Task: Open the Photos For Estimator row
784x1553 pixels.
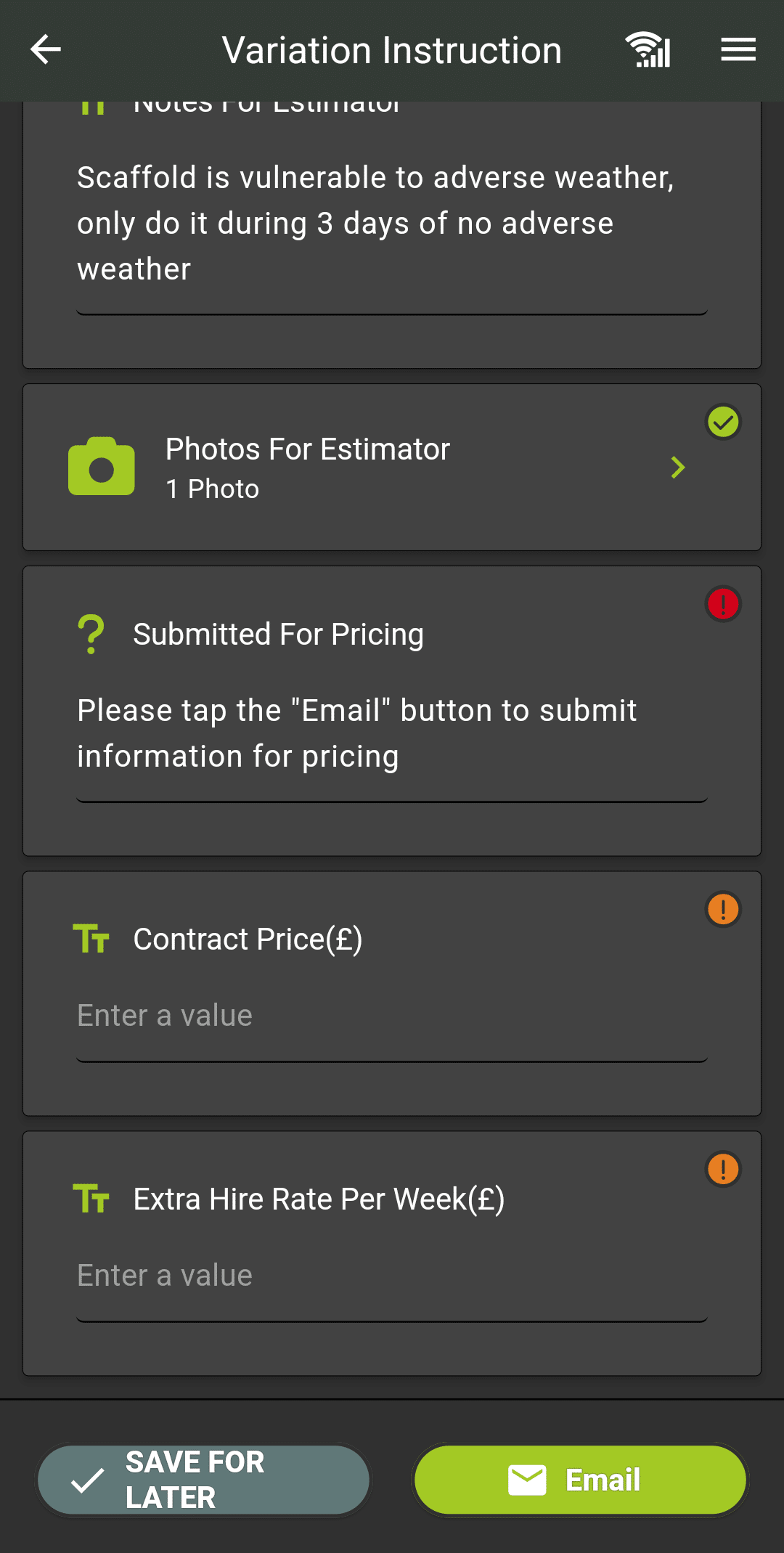Action: click(363, 468)
